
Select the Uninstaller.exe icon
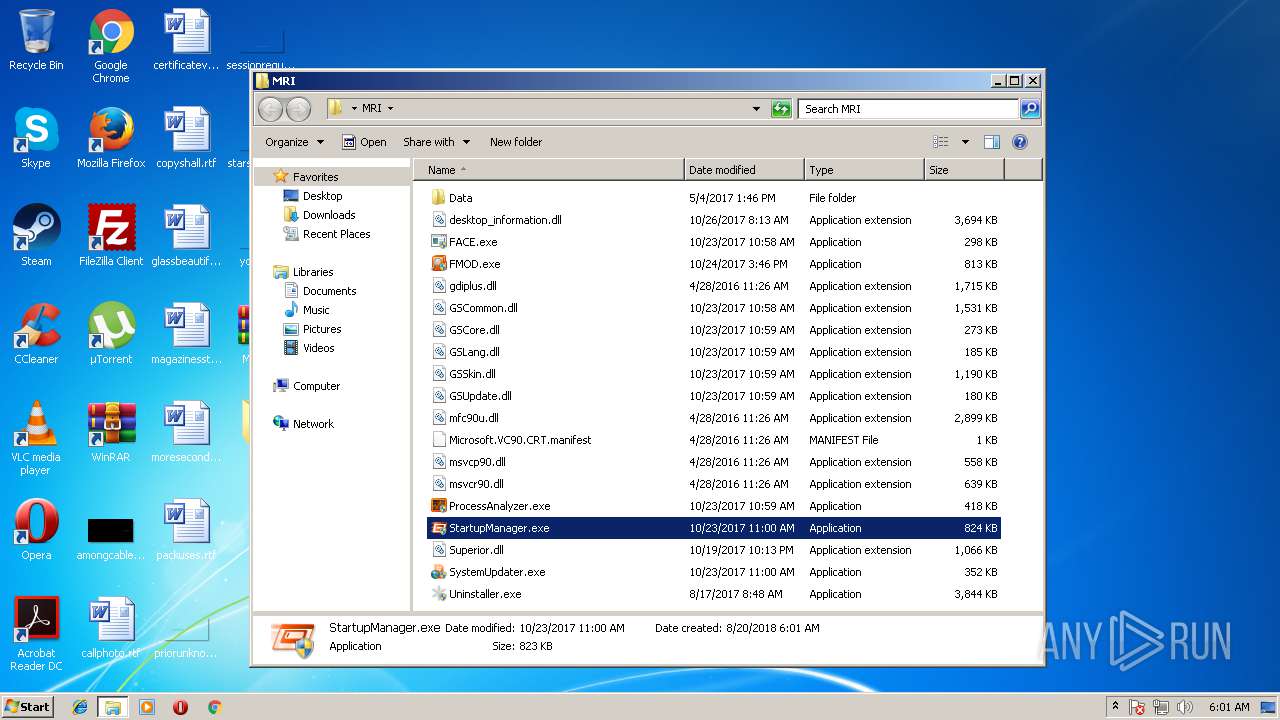tap(438, 594)
